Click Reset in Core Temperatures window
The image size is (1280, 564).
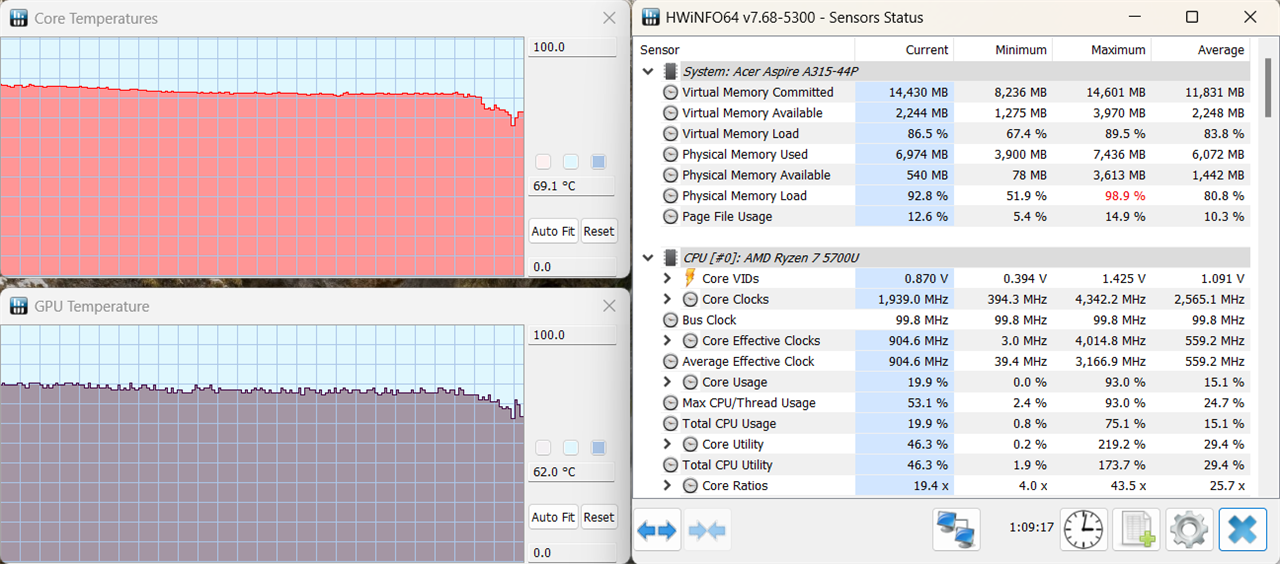click(x=598, y=231)
